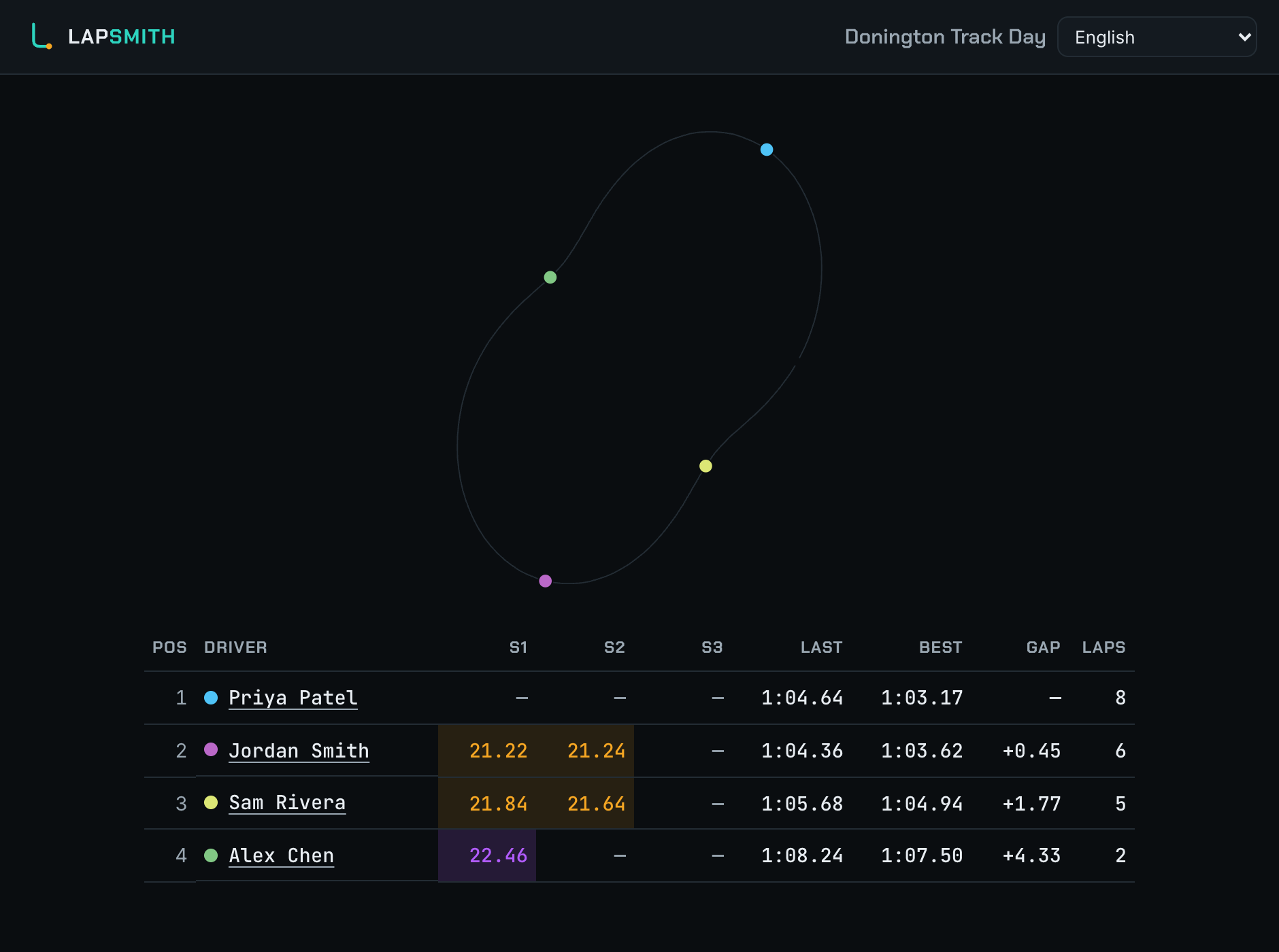
Task: Click the Lapsmith logo icon
Action: (41, 36)
